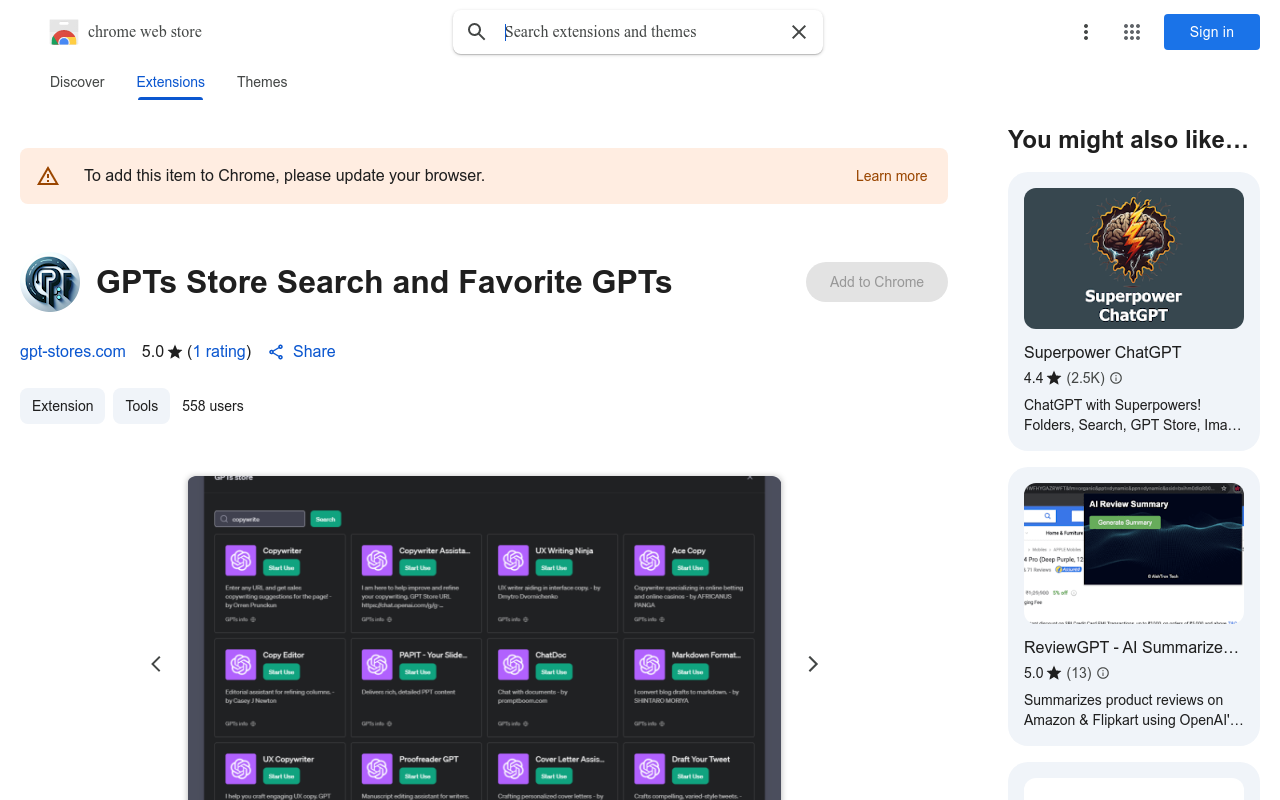Open the three-dot overflow menu
The width and height of the screenshot is (1280, 800).
coord(1086,31)
